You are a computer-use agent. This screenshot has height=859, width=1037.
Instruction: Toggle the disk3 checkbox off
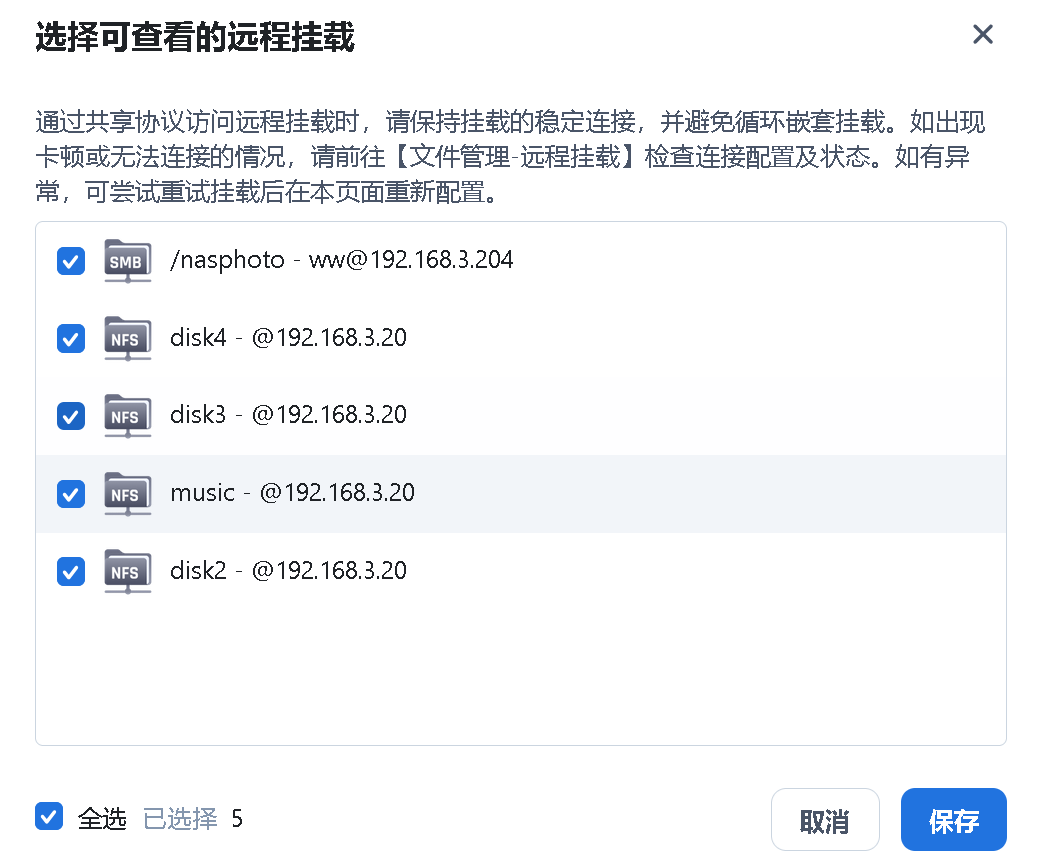point(70,416)
